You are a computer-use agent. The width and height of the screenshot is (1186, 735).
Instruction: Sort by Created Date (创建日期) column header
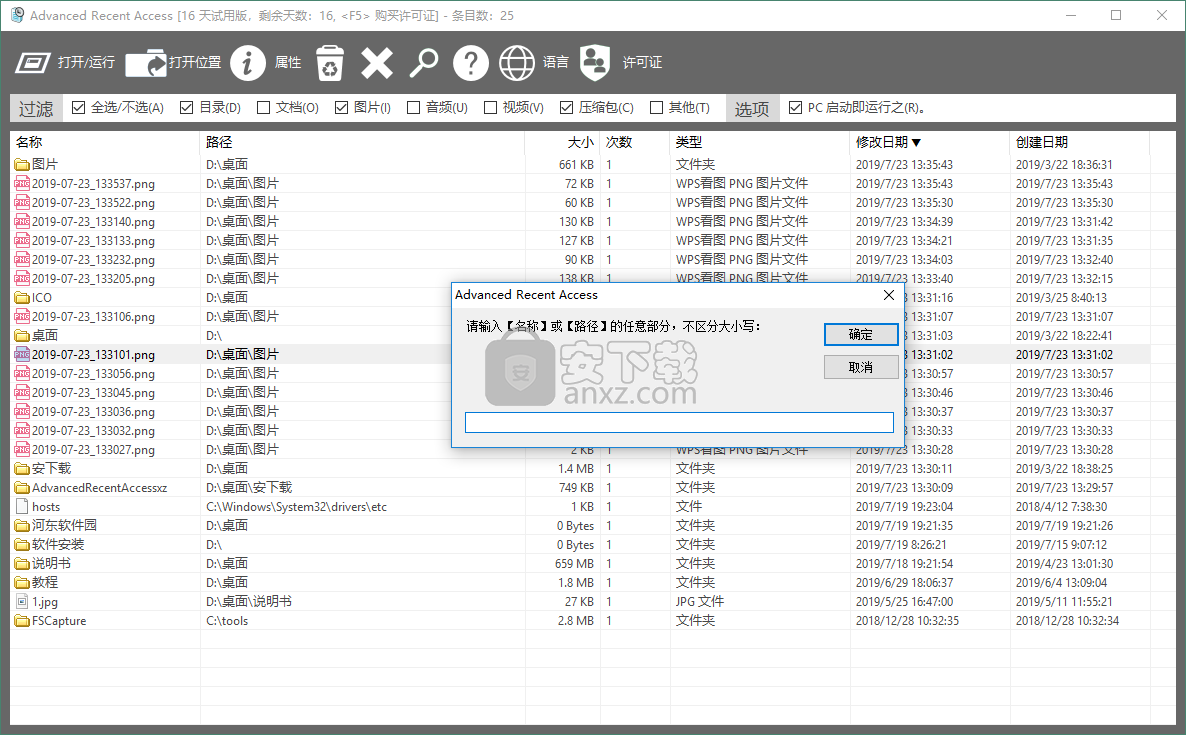[1079, 142]
